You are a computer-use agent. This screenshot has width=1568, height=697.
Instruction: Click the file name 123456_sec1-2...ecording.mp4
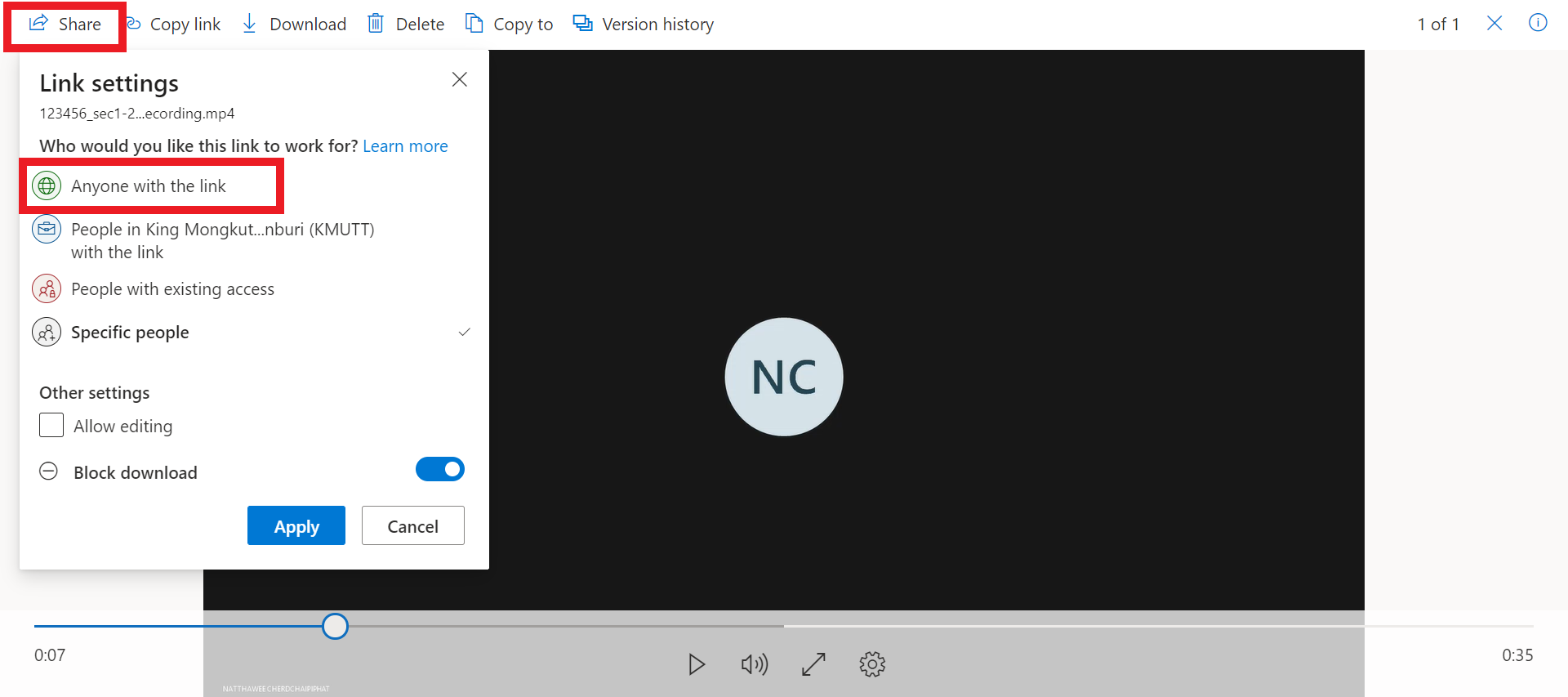tap(137, 114)
